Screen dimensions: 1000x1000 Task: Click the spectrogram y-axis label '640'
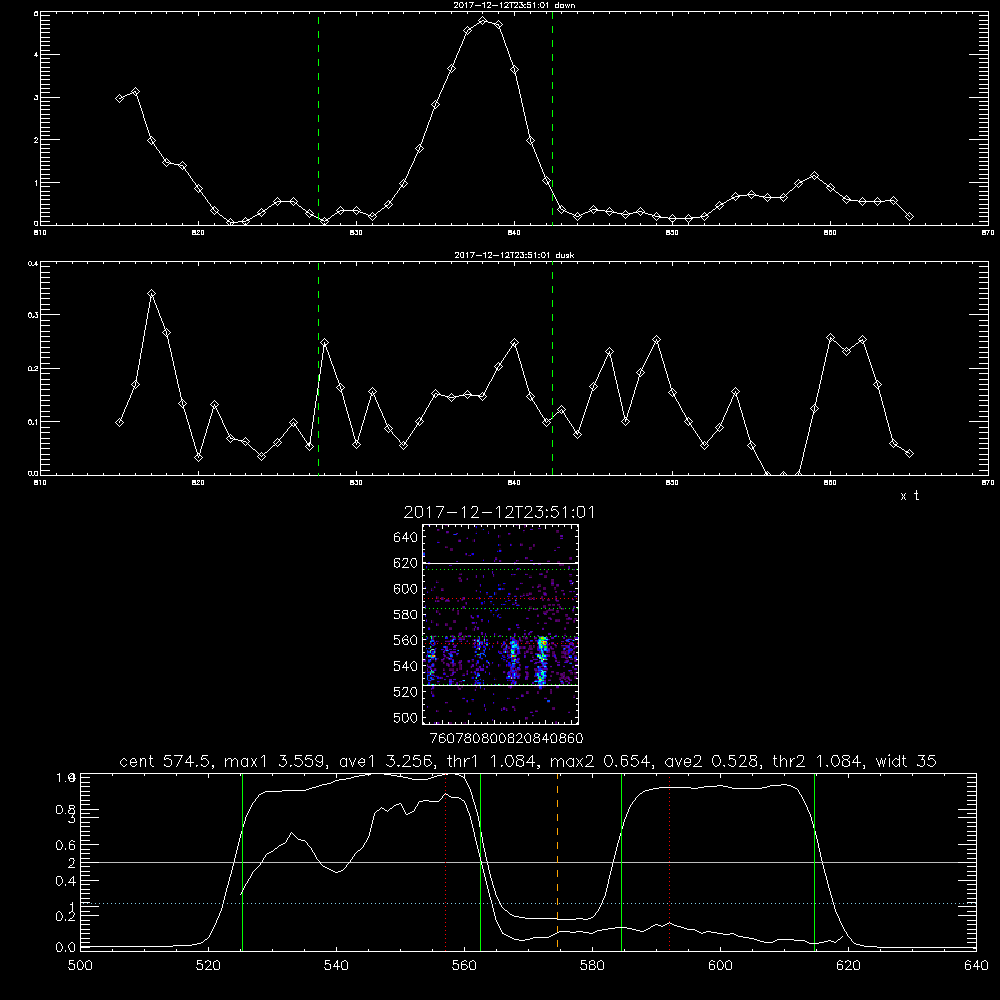click(406, 538)
